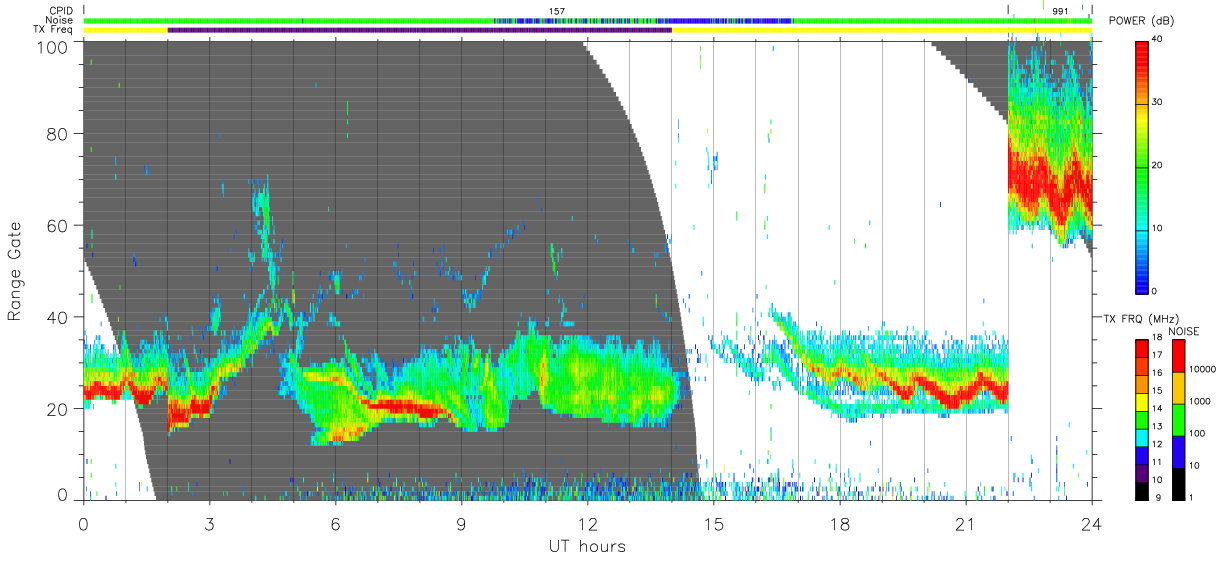This screenshot has height=567, width=1228.
Task: Click the red 18 MHz segment of TX FRQ colorbar
Action: click(x=1141, y=349)
